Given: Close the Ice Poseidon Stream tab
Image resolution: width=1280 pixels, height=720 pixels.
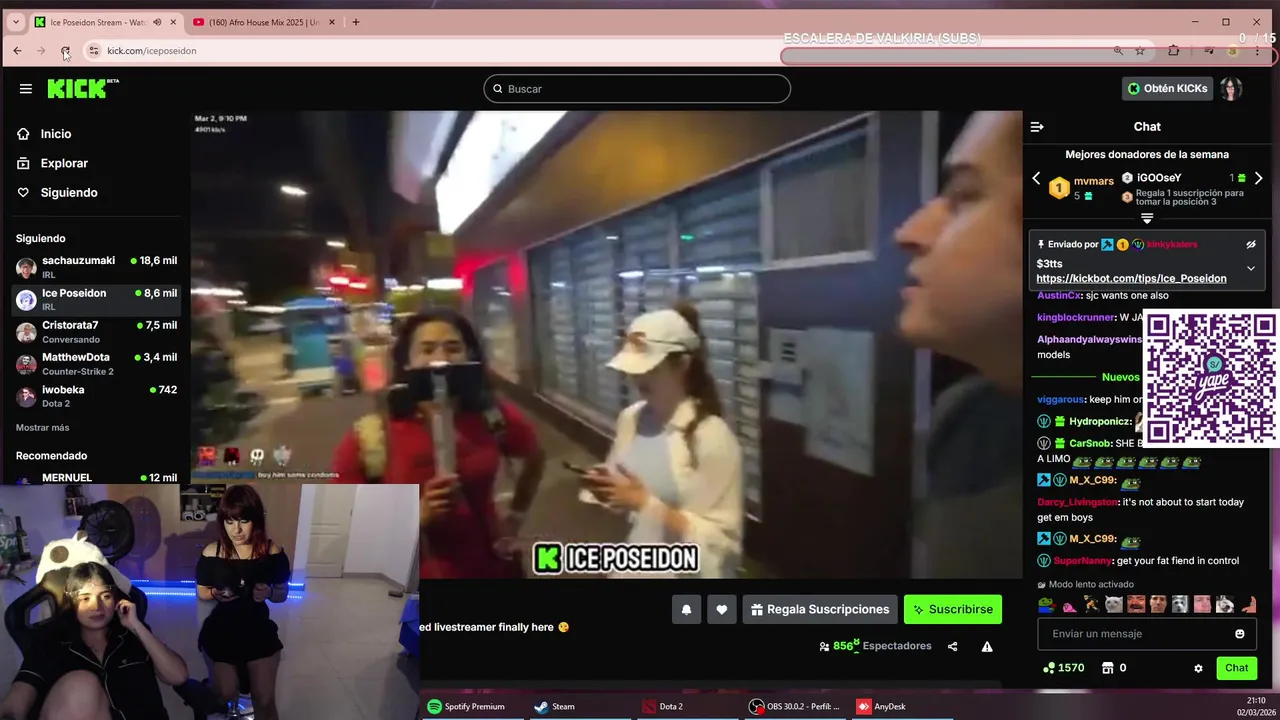Looking at the screenshot, I should (x=173, y=22).
